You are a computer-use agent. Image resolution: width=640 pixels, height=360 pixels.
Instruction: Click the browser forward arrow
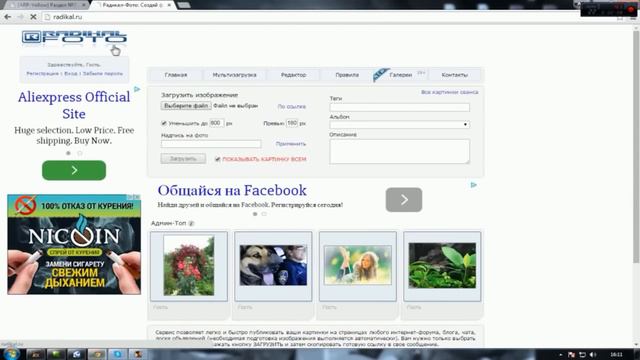(20, 17)
